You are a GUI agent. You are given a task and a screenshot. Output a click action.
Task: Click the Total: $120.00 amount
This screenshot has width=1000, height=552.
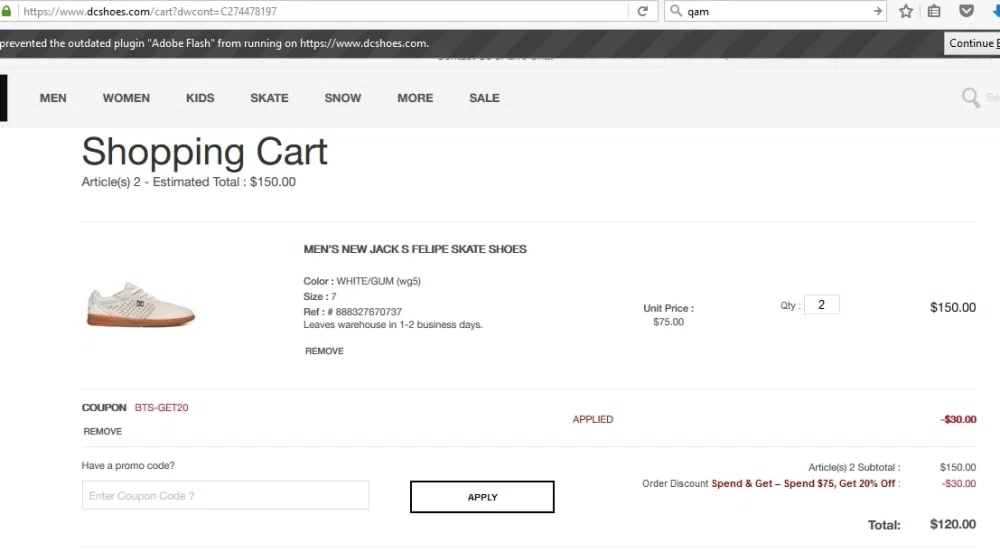pyautogui.click(x=953, y=524)
